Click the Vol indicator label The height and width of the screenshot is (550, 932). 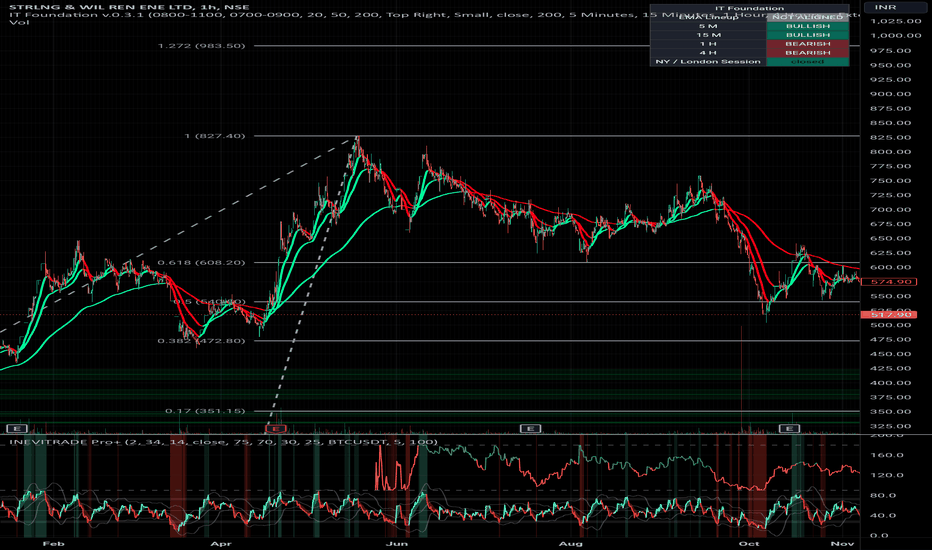[19, 22]
